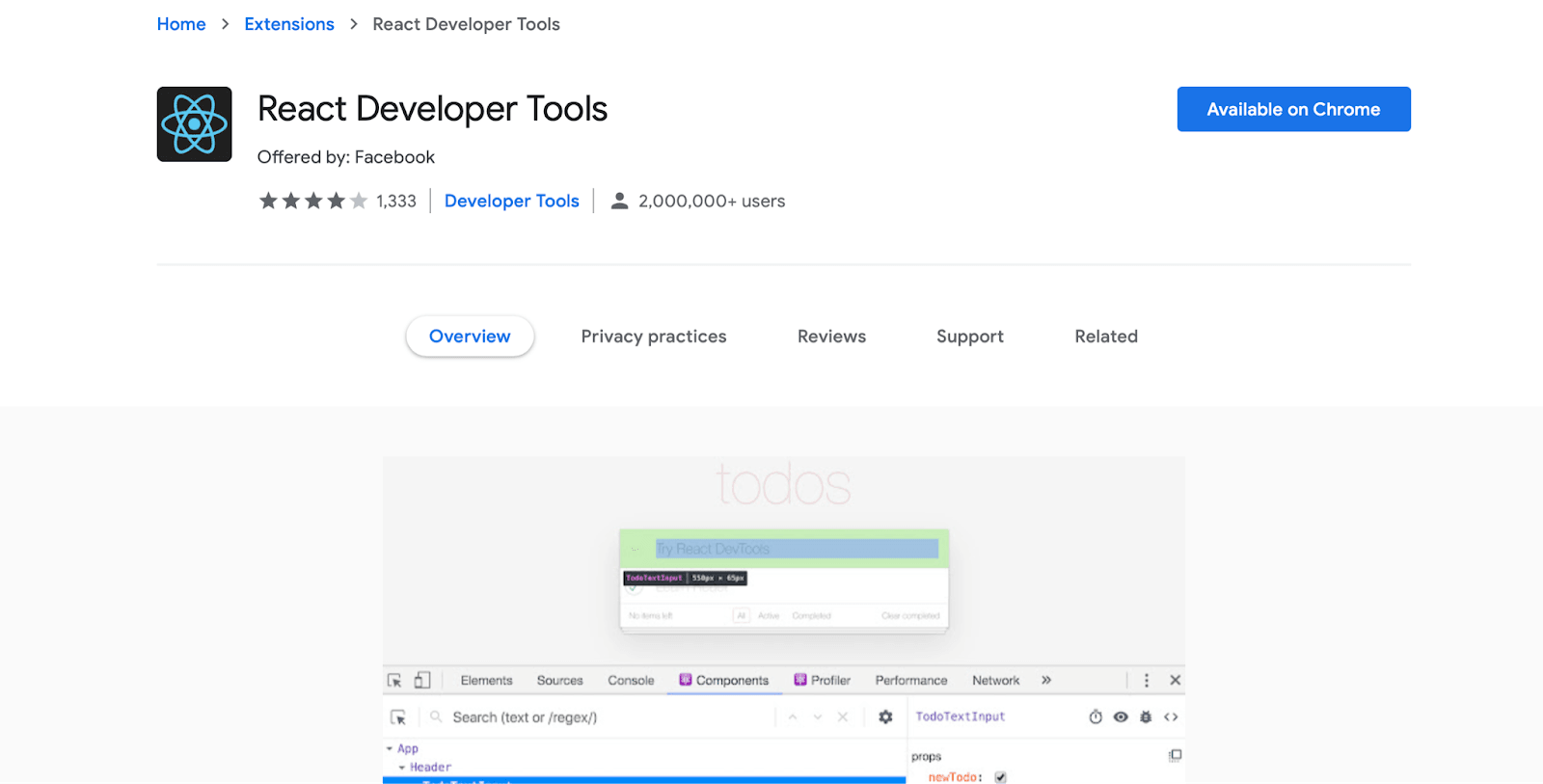The width and height of the screenshot is (1543, 784).
Task: Select the Header component in tree
Action: (430, 768)
